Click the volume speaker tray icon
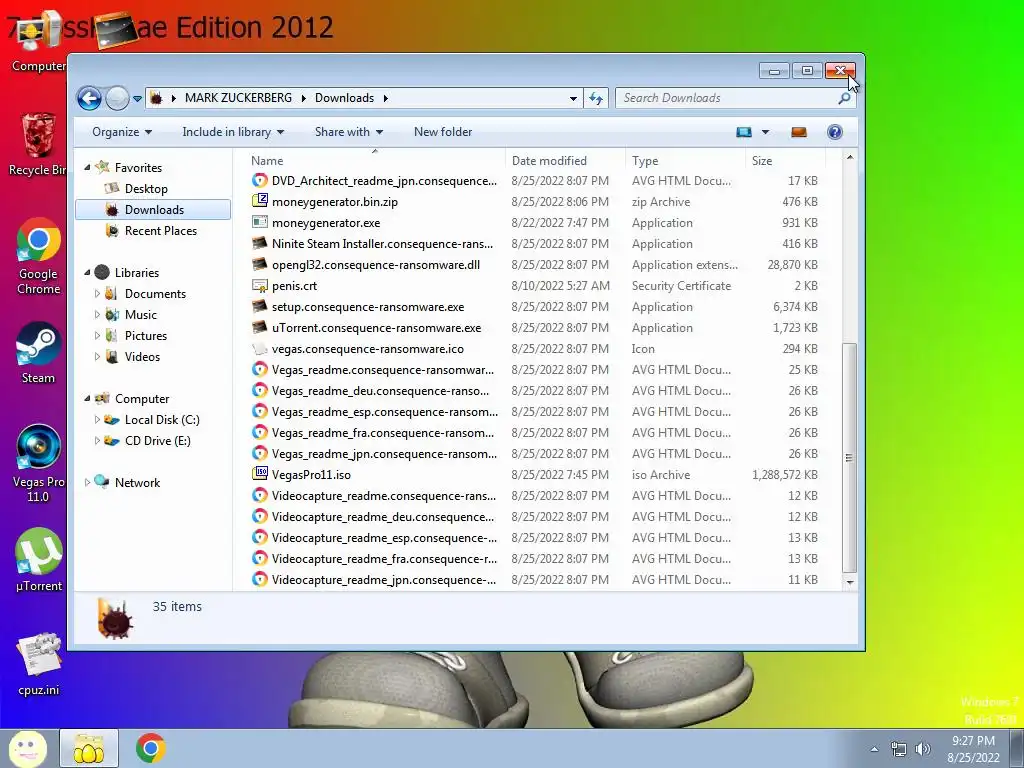The image size is (1024, 768). point(923,749)
